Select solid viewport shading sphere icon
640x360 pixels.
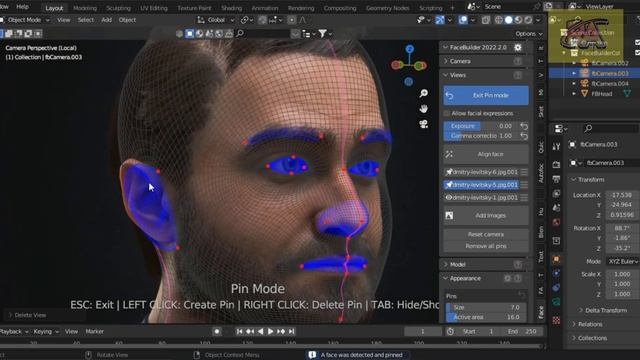[x=509, y=20]
